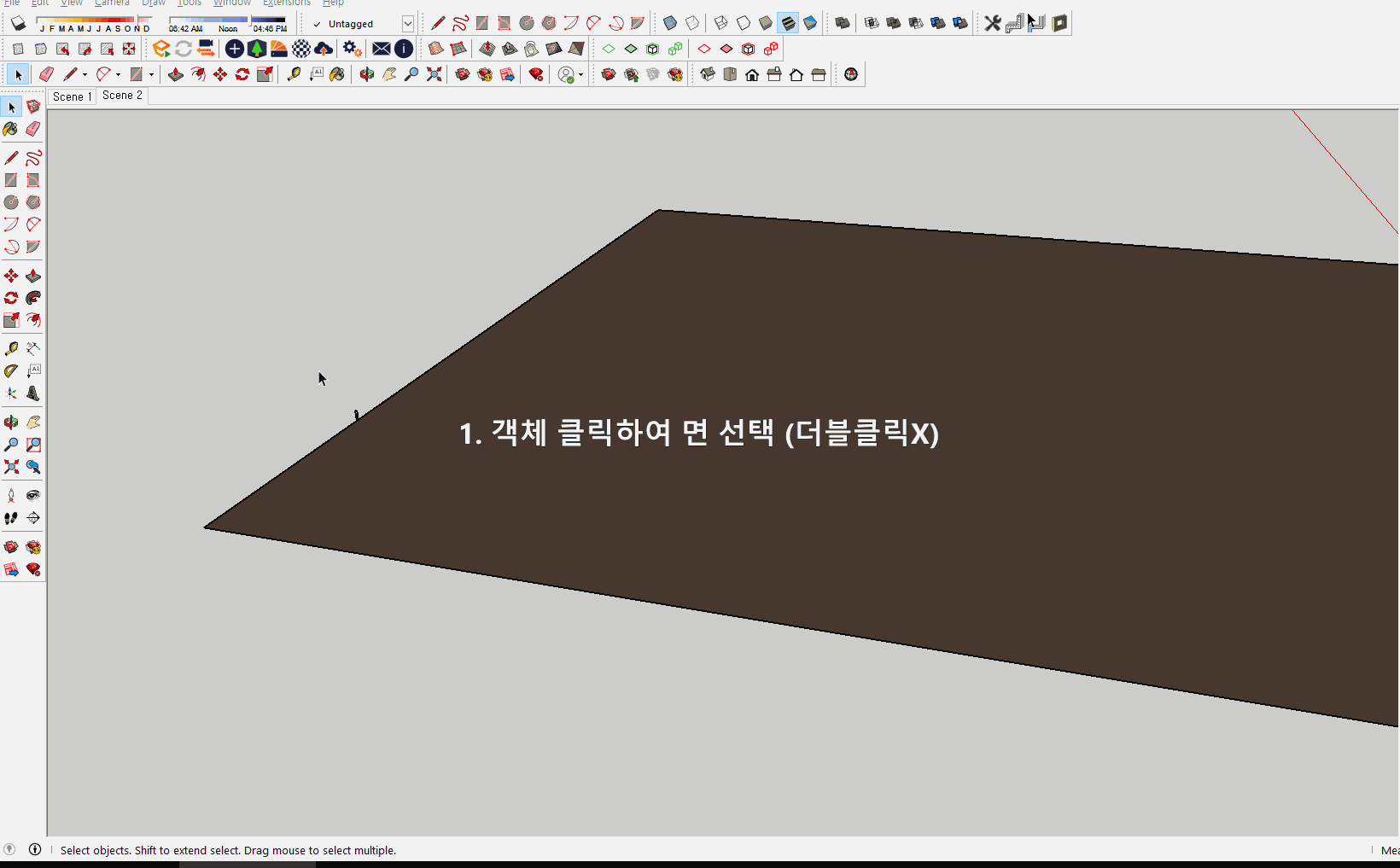
Task: Select the Orbit tool
Action: (367, 74)
